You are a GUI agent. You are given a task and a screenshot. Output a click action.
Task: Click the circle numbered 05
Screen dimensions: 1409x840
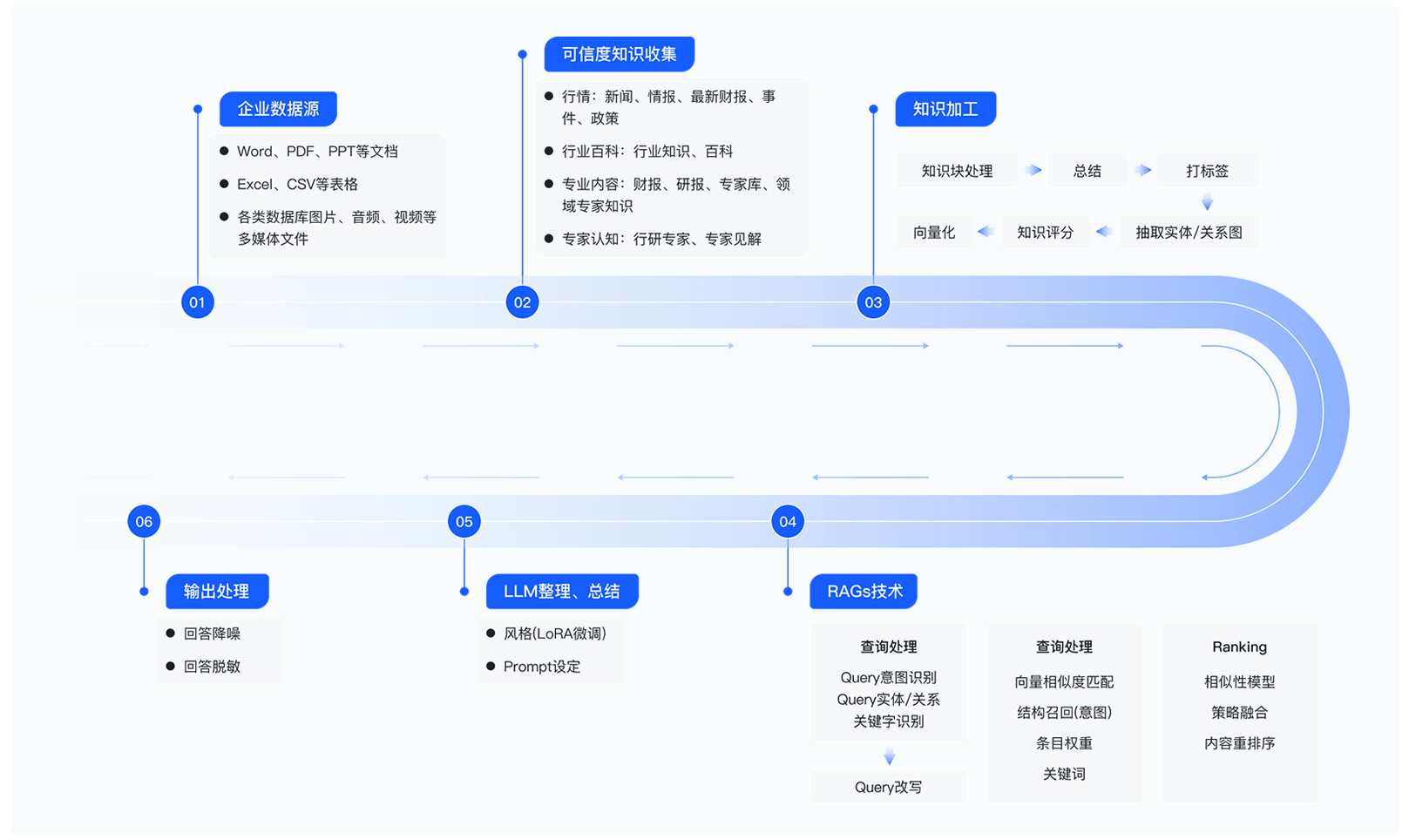coord(464,522)
